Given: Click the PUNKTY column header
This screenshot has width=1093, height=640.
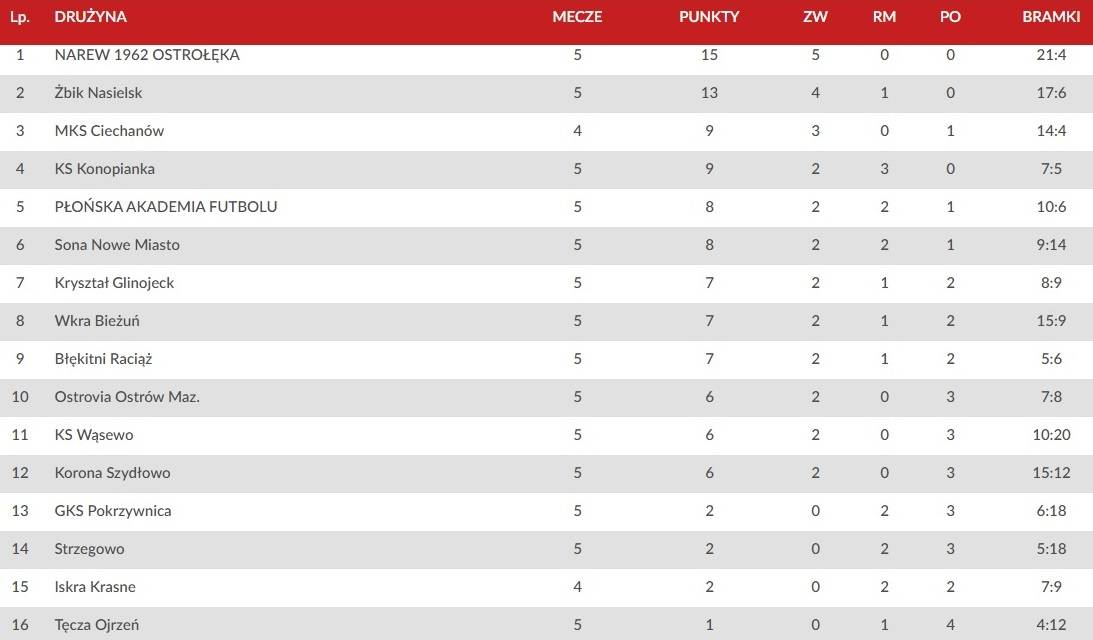Looking at the screenshot, I should (709, 17).
